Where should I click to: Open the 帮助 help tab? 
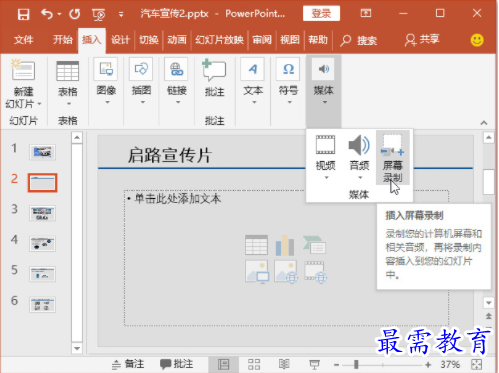click(318, 40)
